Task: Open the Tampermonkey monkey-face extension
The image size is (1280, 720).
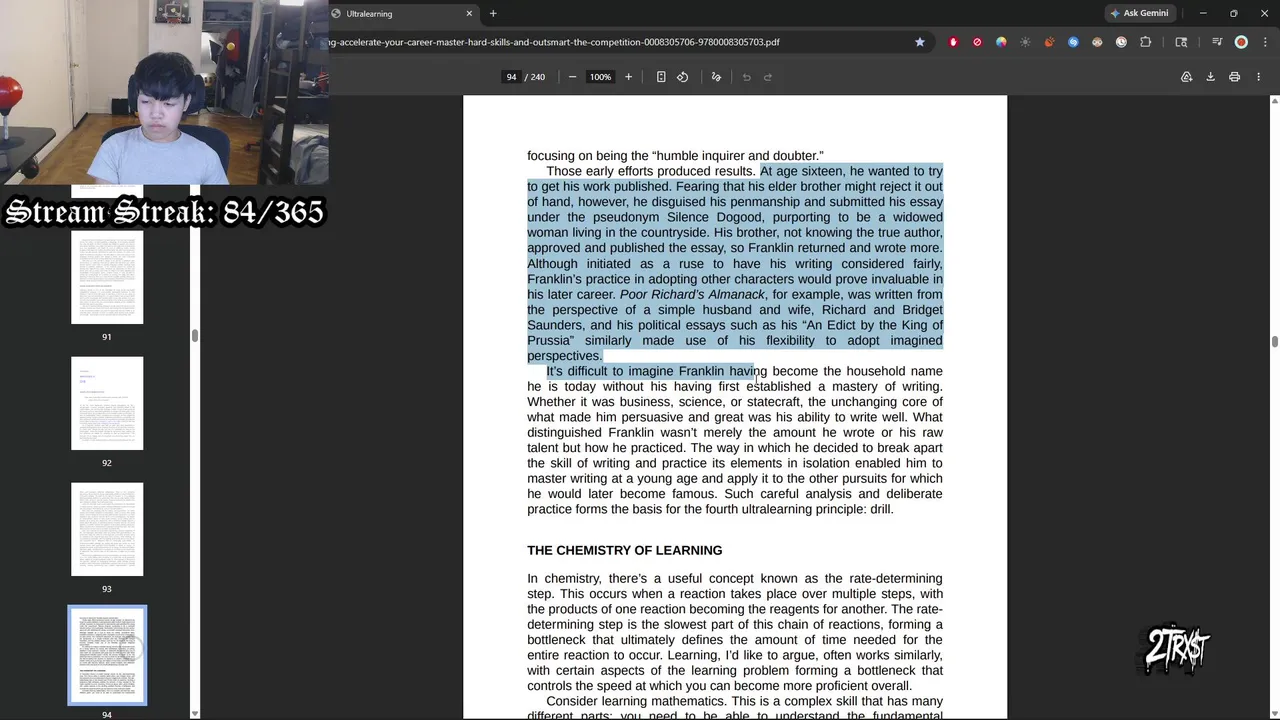Action: (x=1097, y=42)
